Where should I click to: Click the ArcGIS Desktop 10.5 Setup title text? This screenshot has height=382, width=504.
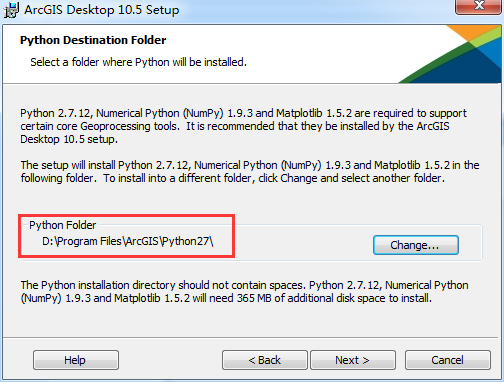pyautogui.click(x=102, y=10)
